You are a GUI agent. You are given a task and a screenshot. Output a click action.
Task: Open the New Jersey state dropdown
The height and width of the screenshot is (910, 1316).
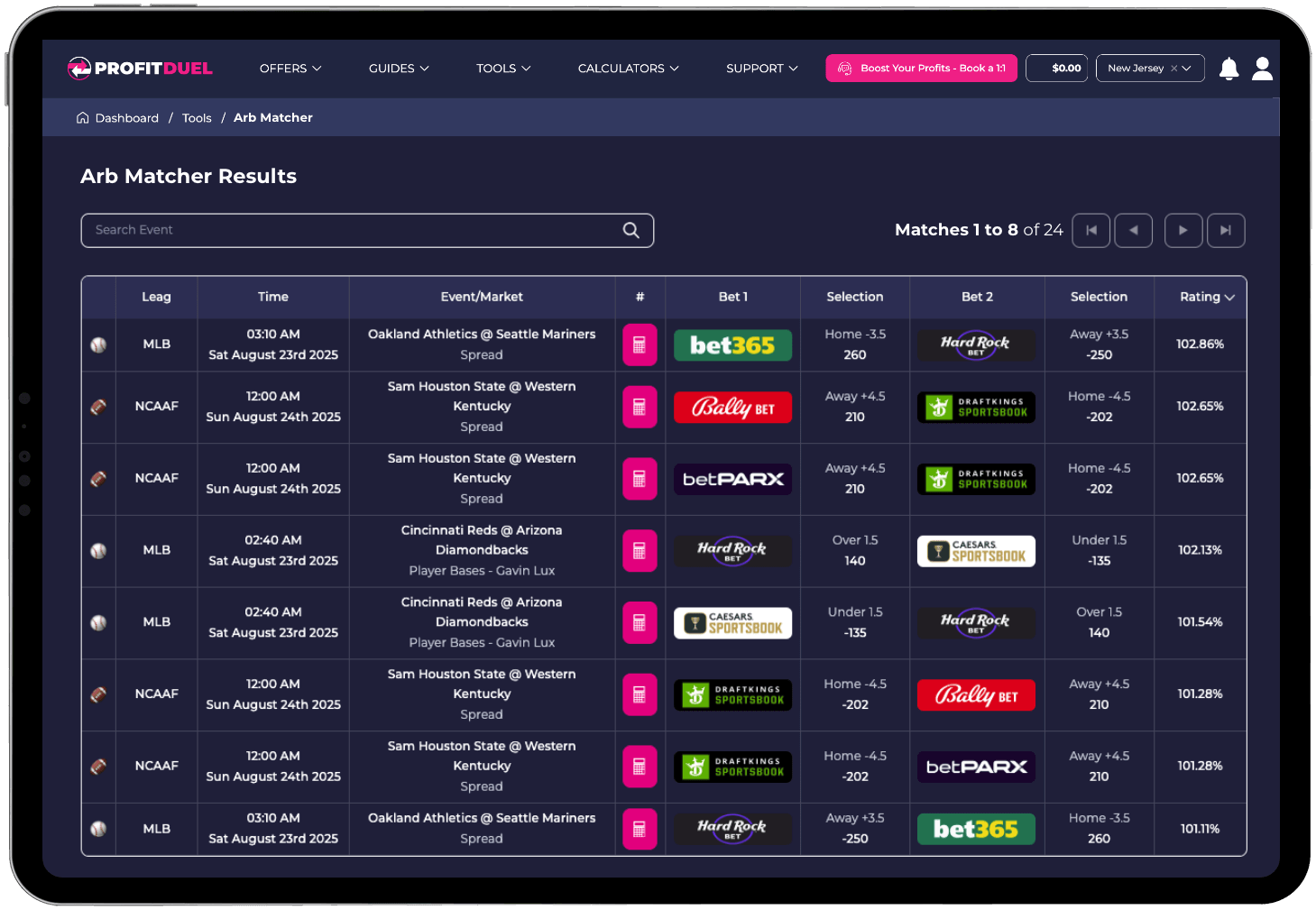pyautogui.click(x=1150, y=69)
